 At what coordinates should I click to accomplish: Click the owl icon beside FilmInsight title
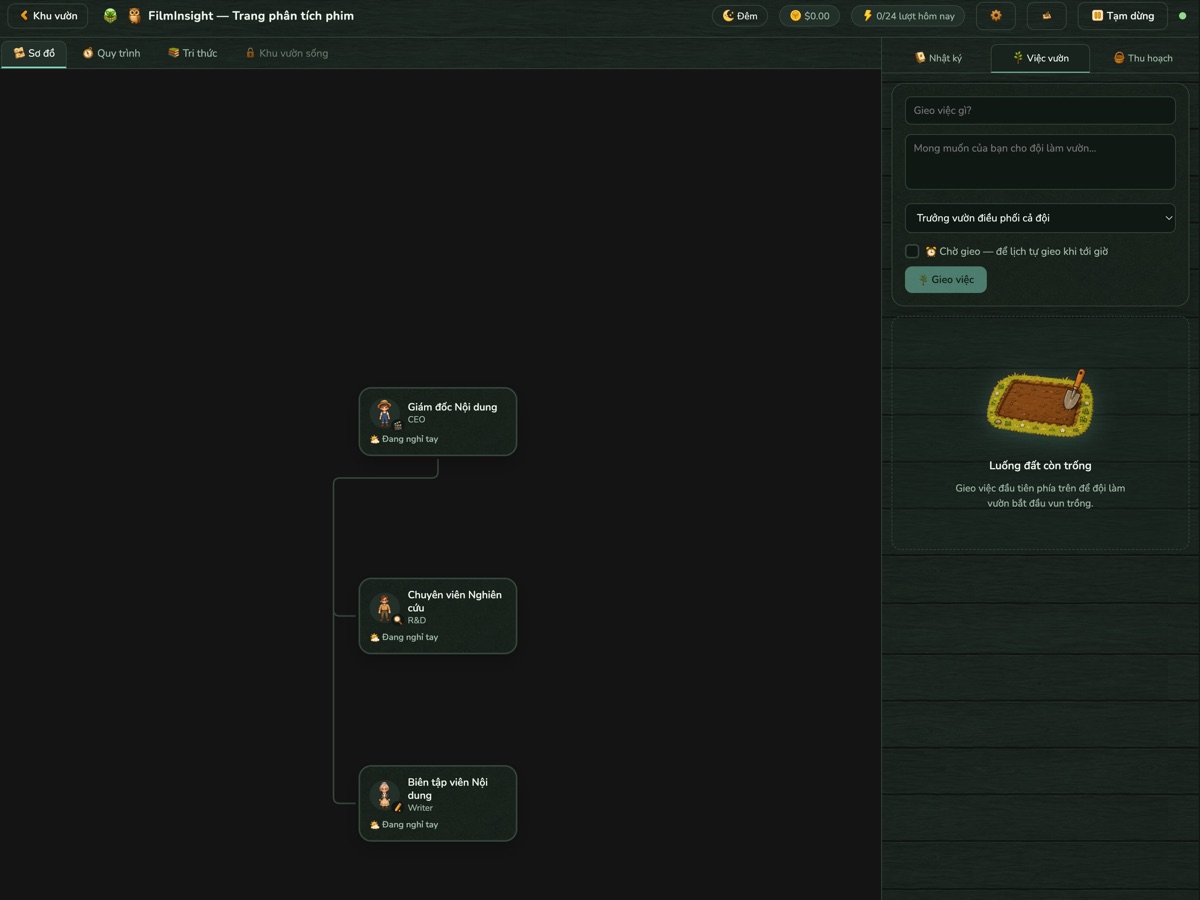[134, 16]
